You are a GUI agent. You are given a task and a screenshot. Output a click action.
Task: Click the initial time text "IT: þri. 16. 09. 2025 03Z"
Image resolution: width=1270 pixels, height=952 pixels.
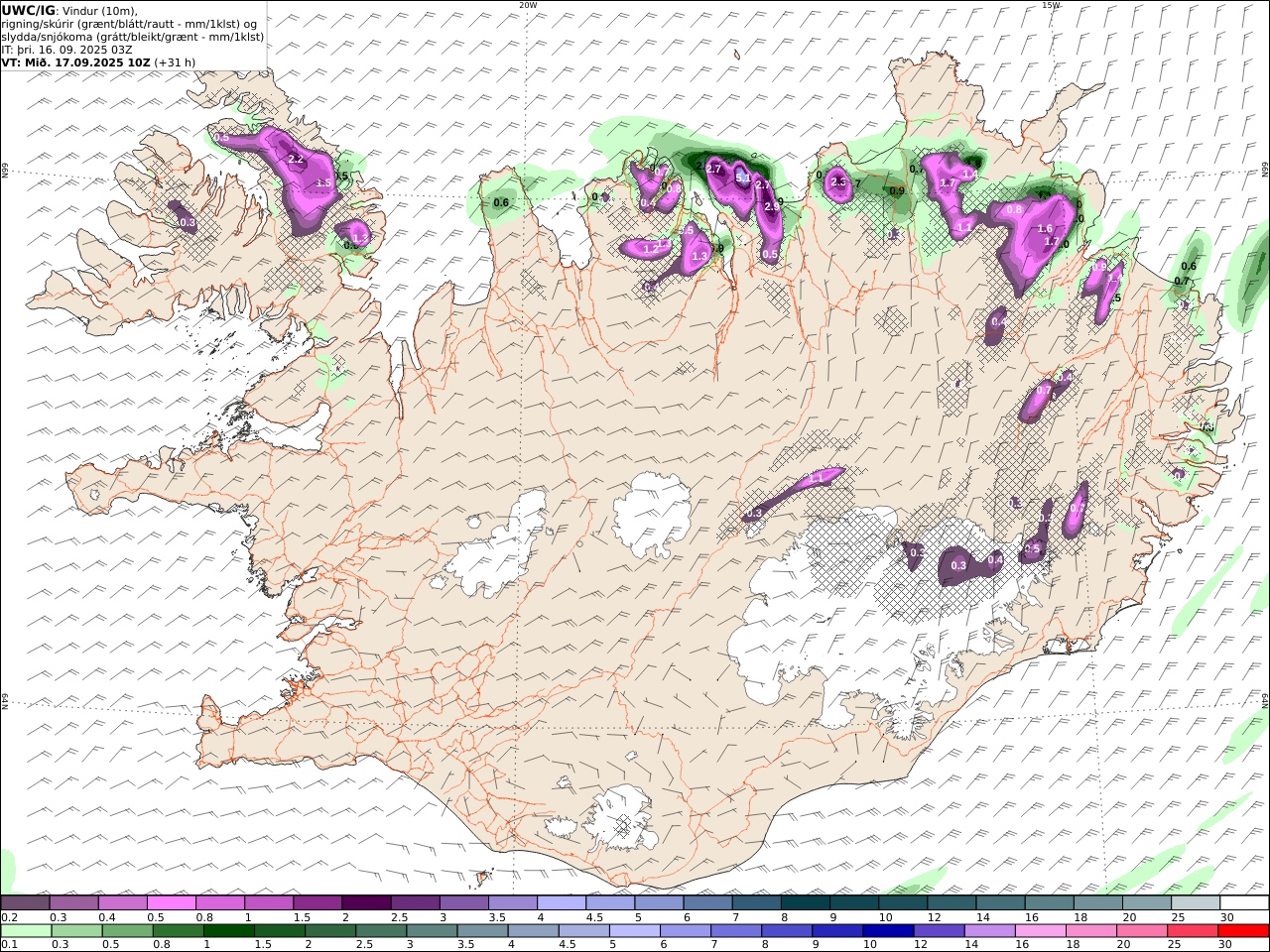(66, 50)
